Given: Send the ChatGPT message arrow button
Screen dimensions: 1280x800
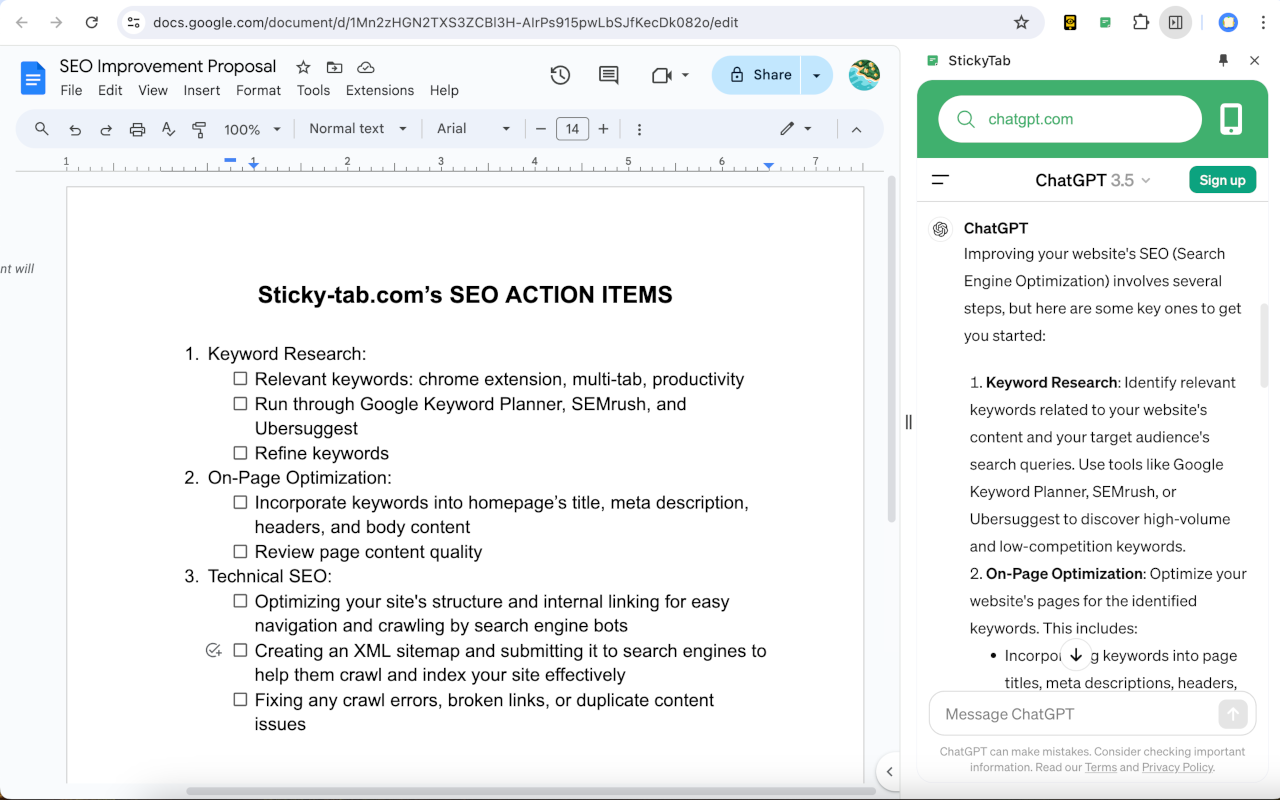Looking at the screenshot, I should coord(1232,714).
